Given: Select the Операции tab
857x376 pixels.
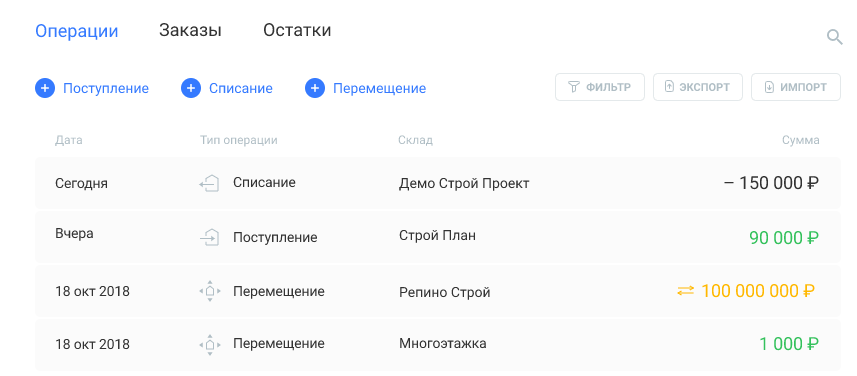Looking at the screenshot, I should coord(77,31).
